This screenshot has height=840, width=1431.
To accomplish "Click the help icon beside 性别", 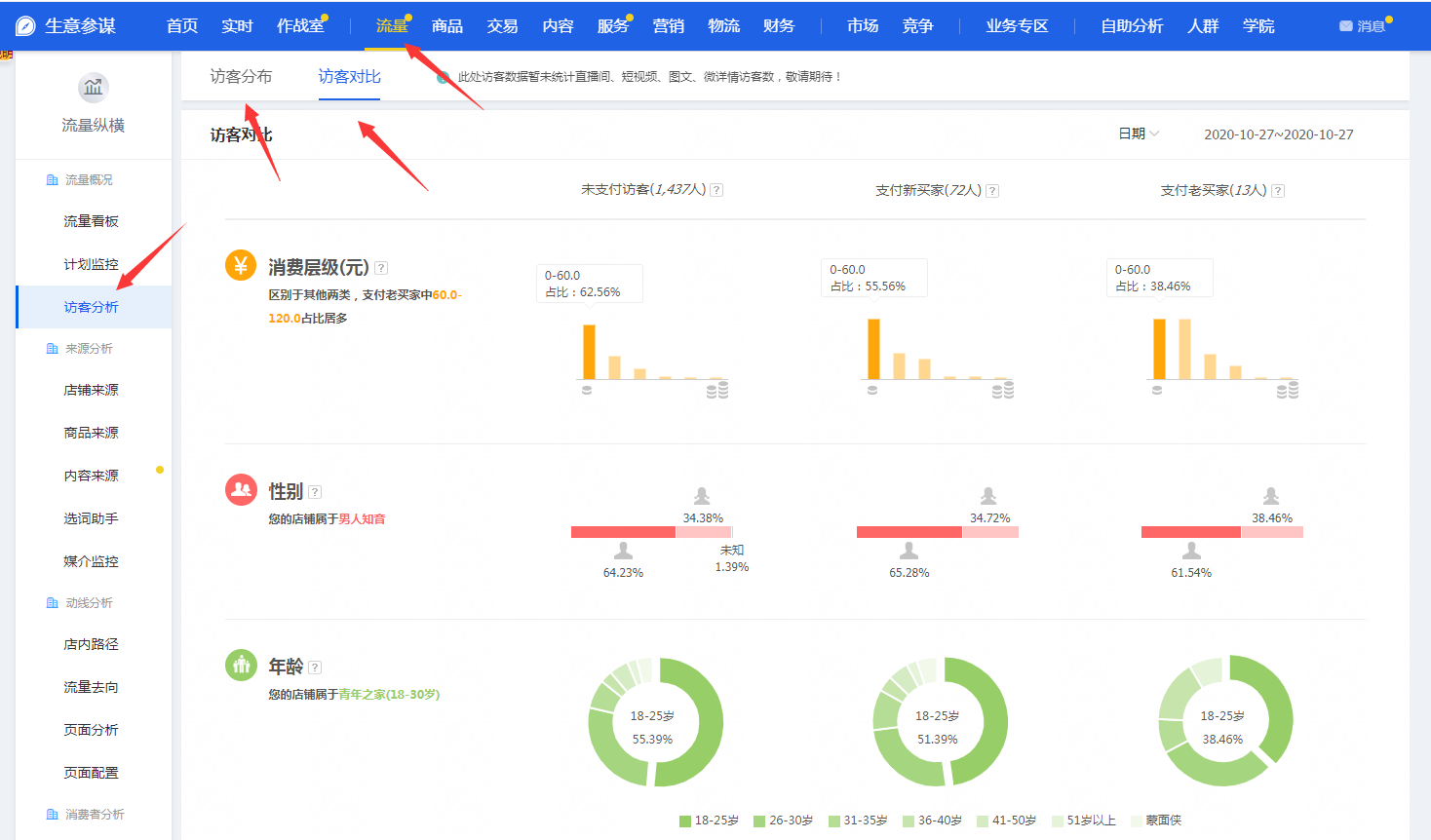I will 315,492.
